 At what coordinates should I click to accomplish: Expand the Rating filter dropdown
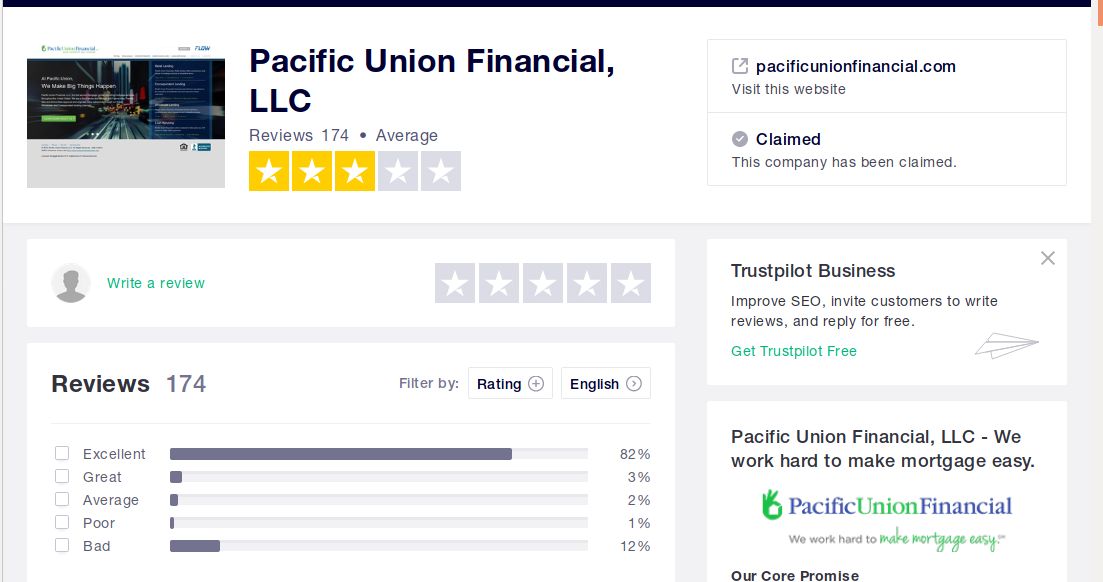tap(510, 384)
